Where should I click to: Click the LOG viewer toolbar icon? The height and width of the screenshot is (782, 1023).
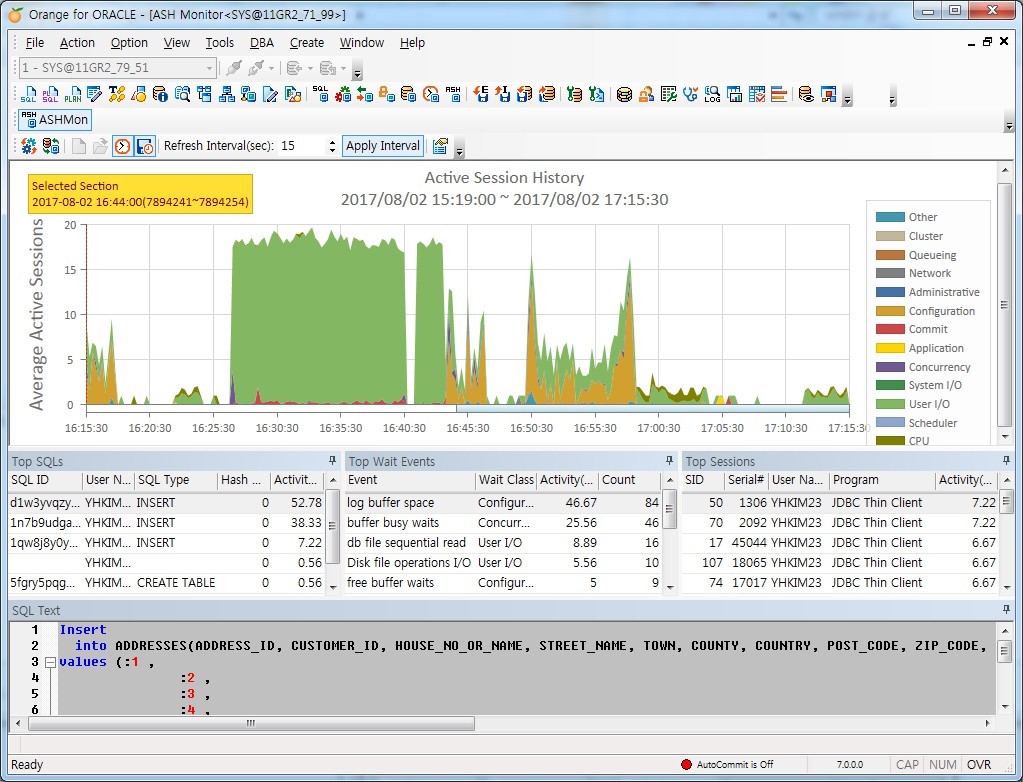tap(712, 95)
